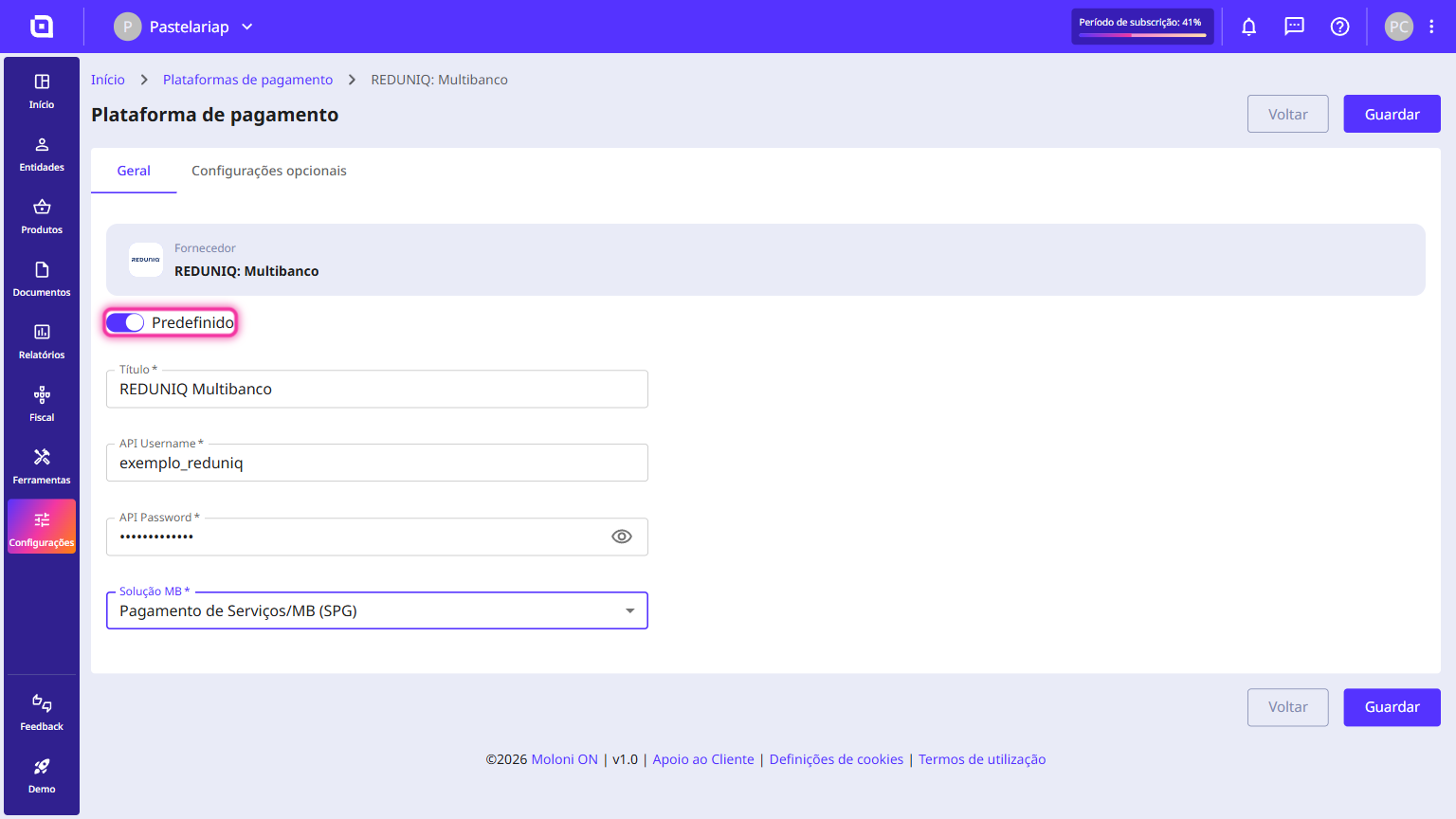Go to Início in the sidebar
Screen dimensions: 1456x819
click(x=42, y=91)
